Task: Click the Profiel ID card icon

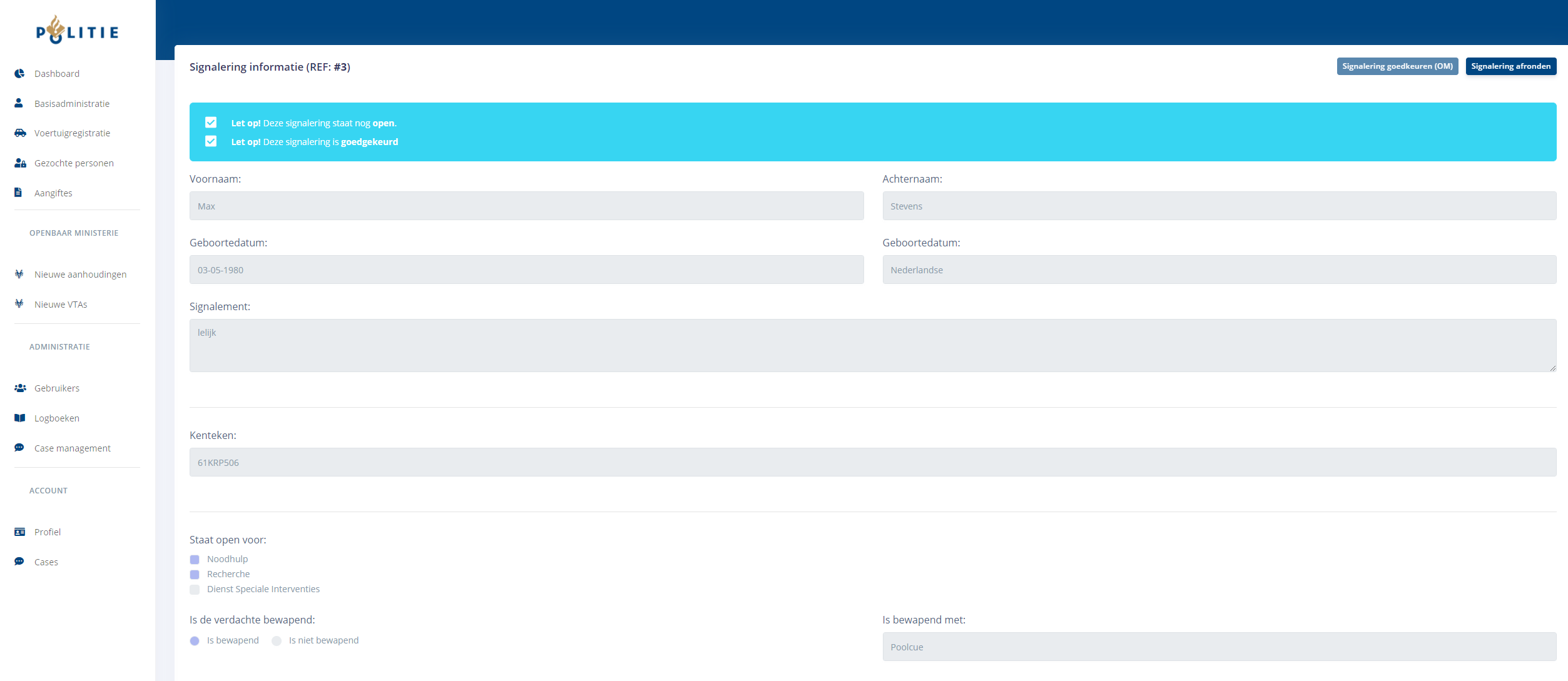Action: (x=20, y=532)
